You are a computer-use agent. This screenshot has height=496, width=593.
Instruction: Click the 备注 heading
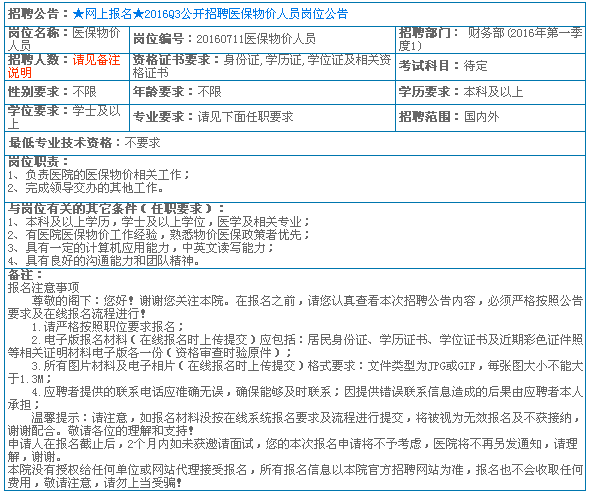[x=25, y=275]
